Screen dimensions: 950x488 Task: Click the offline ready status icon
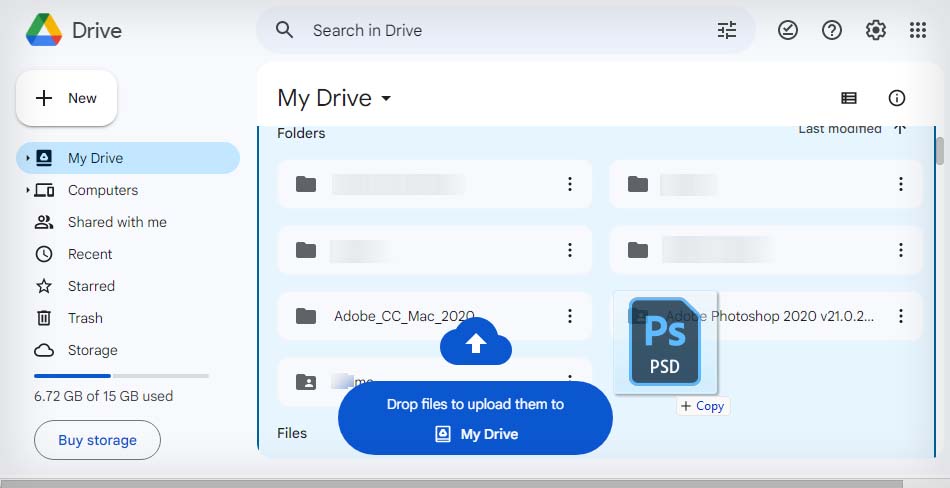[788, 30]
